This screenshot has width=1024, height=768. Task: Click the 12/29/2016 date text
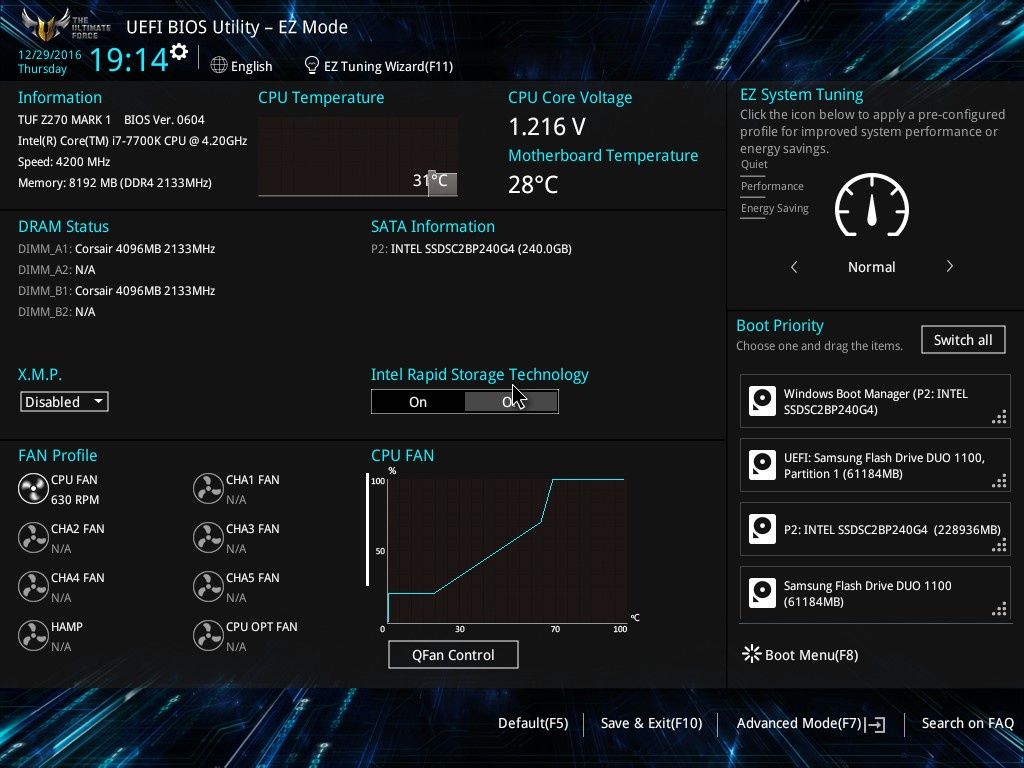point(50,55)
